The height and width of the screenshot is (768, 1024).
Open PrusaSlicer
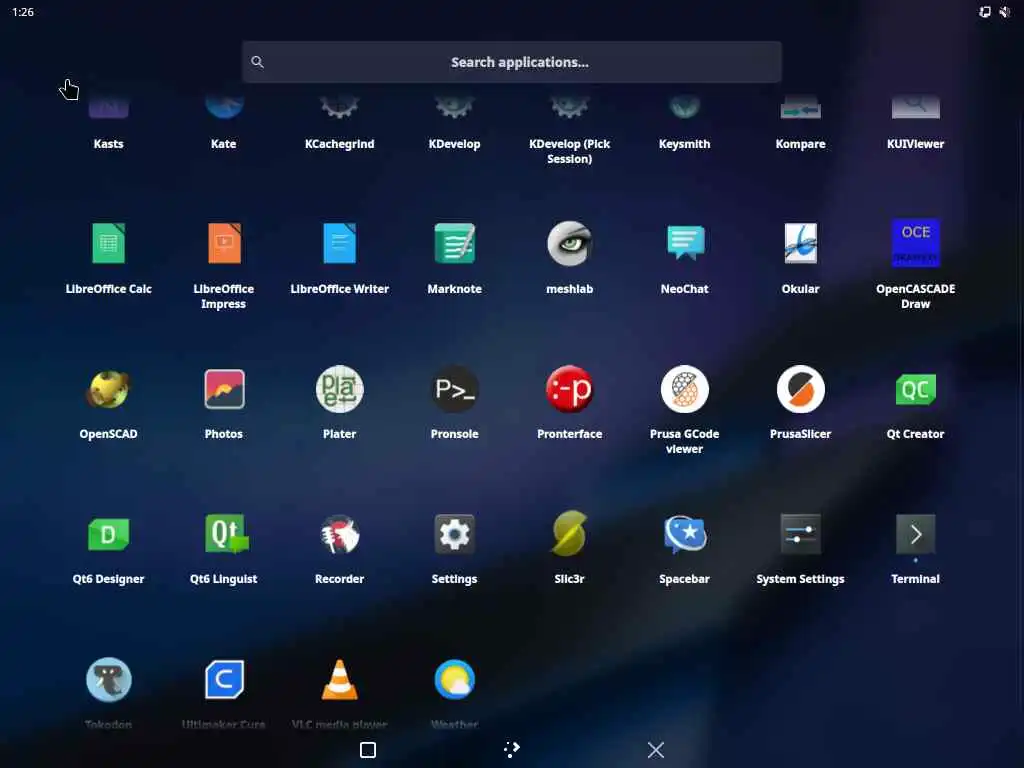tap(800, 404)
